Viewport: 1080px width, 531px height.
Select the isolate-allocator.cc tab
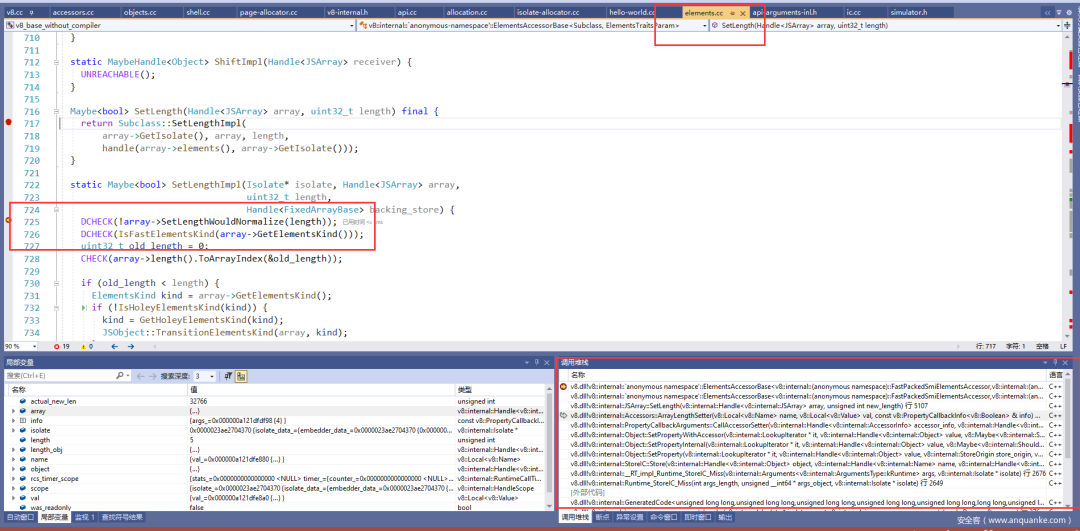coord(557,13)
